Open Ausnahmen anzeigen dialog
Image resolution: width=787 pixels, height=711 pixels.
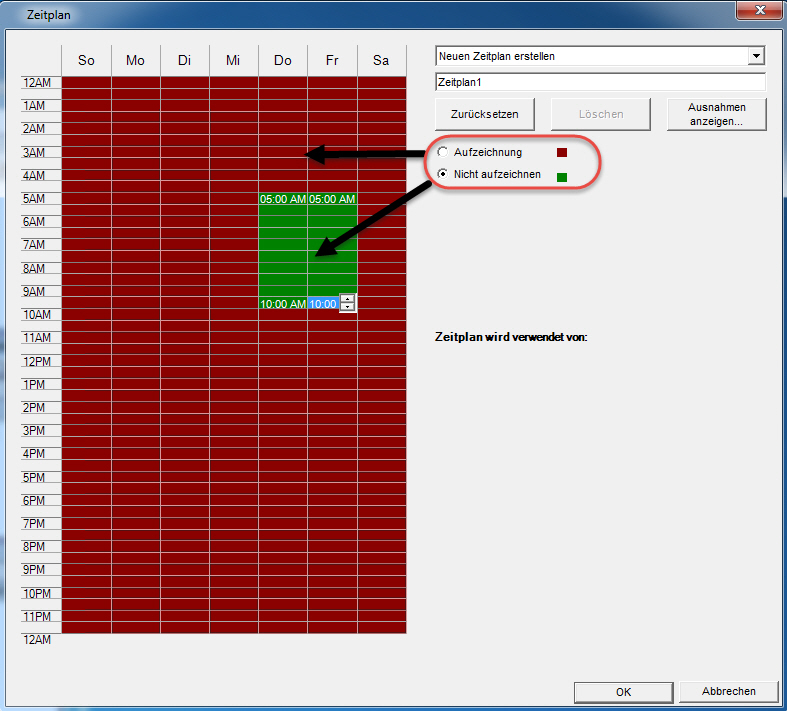tap(716, 114)
